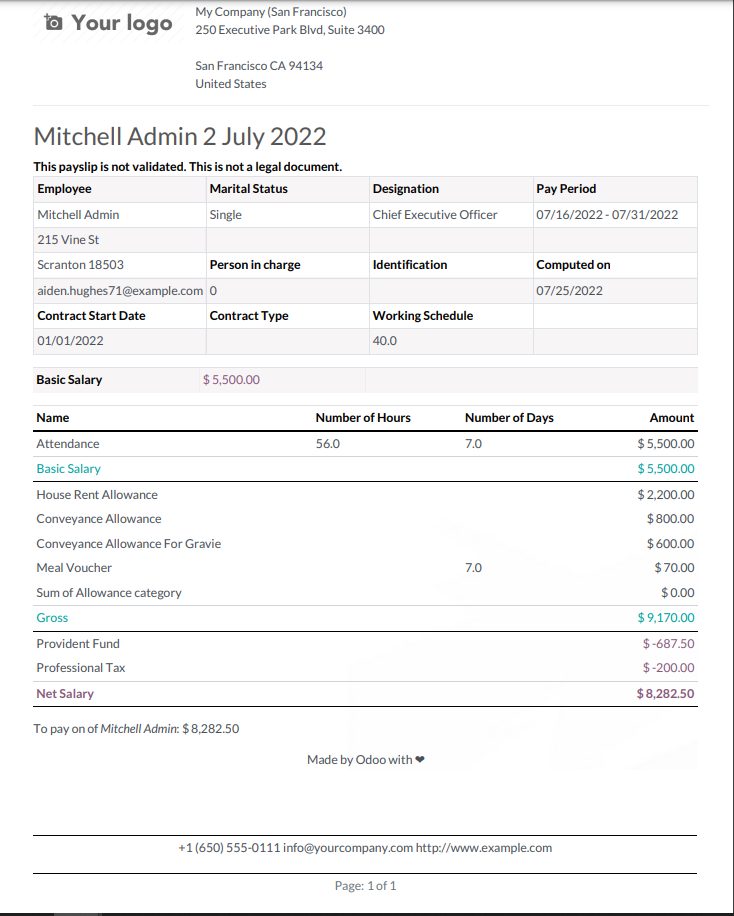Click the teal 'Basic Salary' line name

click(68, 469)
